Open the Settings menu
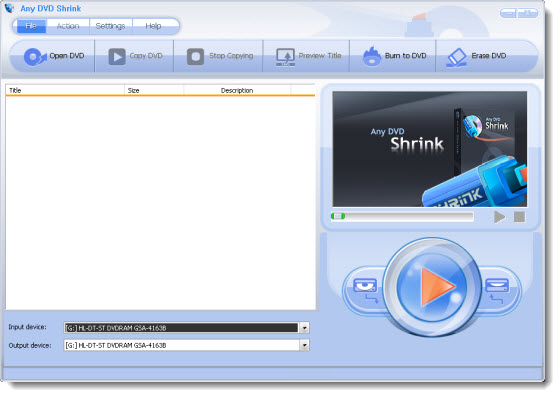 110,26
